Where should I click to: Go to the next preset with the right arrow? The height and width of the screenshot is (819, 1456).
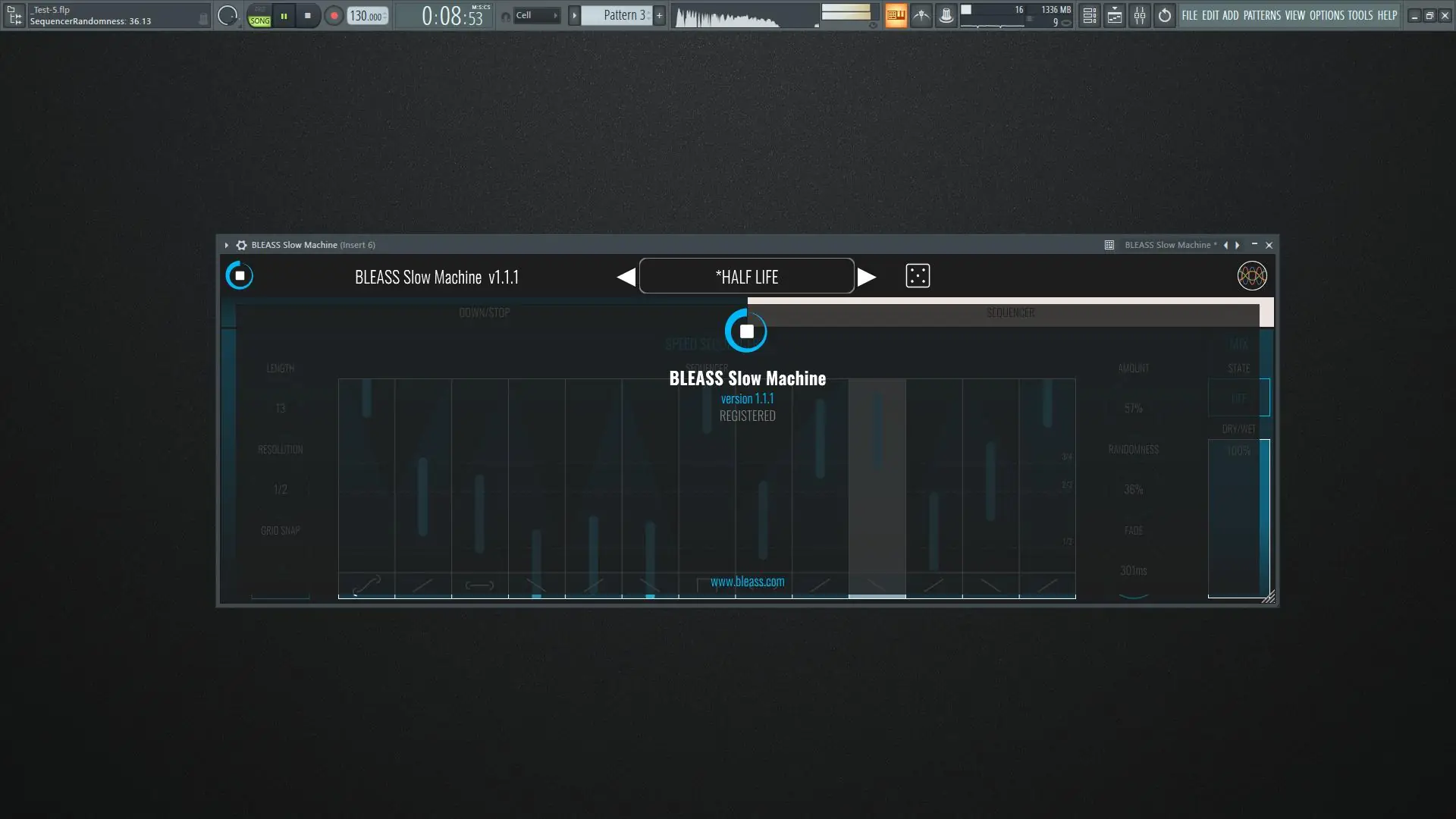[867, 277]
